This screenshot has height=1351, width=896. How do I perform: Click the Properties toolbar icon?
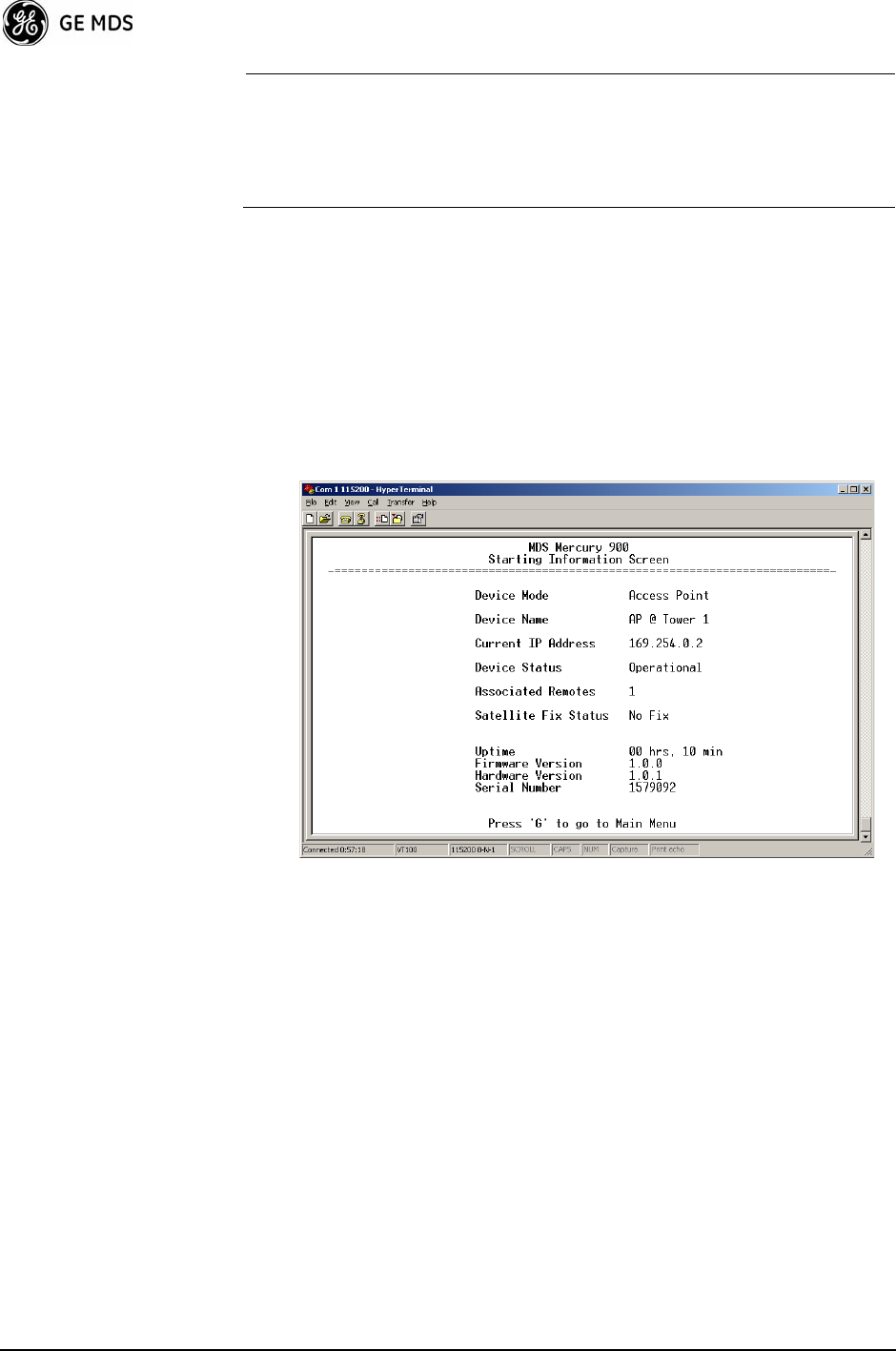(x=418, y=519)
